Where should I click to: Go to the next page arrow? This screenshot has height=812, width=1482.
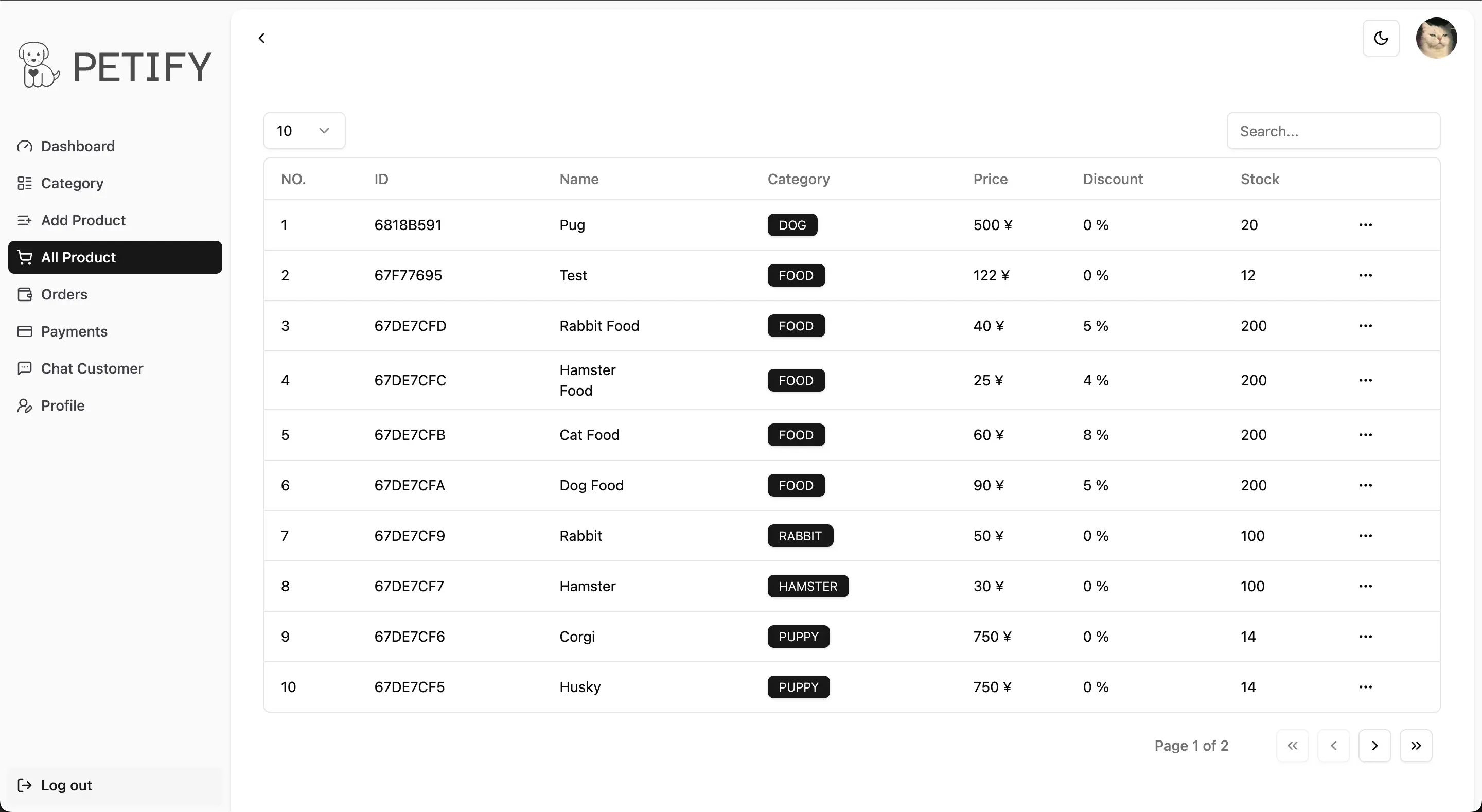point(1374,746)
